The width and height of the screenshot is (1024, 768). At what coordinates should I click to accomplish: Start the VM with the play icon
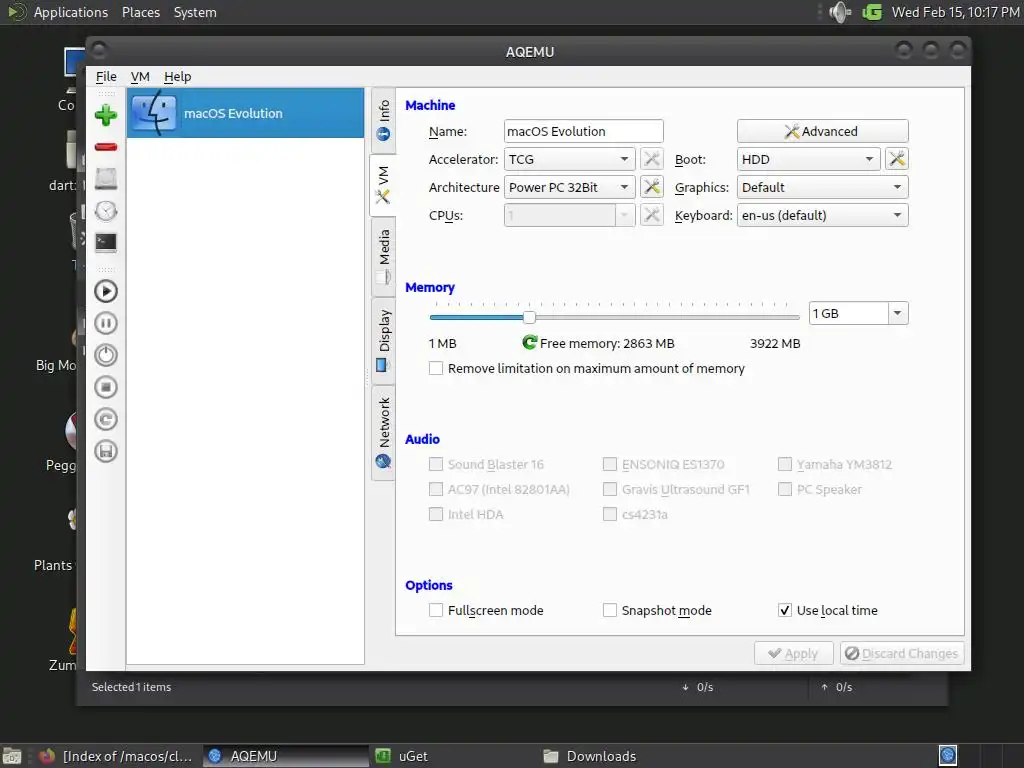point(106,291)
